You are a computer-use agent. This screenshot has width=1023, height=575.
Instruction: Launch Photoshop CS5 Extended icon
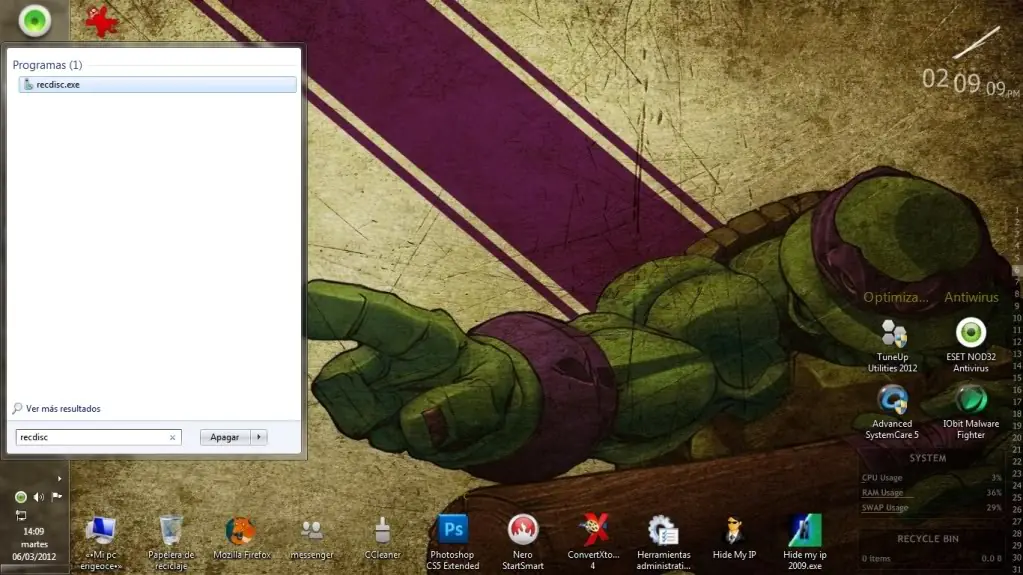coord(453,543)
